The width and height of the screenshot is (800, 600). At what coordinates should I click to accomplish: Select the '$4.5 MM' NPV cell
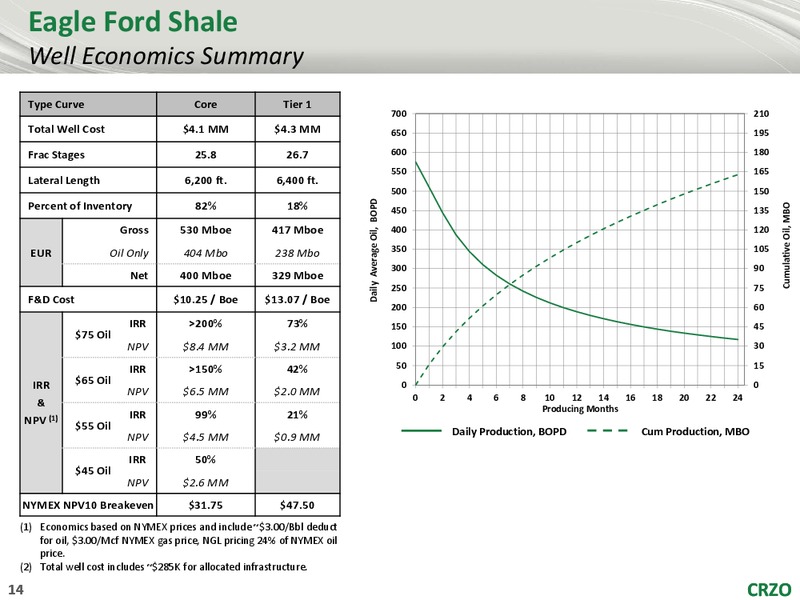206,437
